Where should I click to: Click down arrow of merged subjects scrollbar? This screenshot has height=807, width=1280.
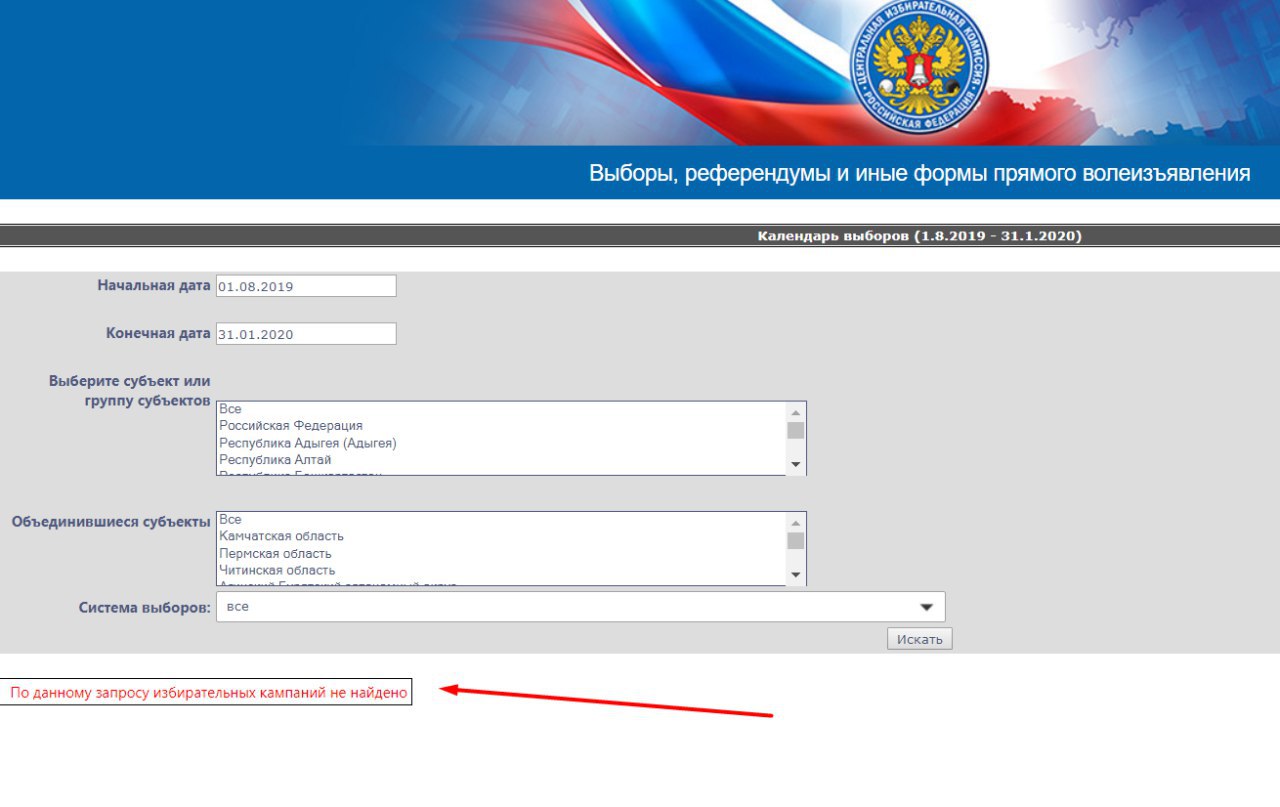coord(795,575)
